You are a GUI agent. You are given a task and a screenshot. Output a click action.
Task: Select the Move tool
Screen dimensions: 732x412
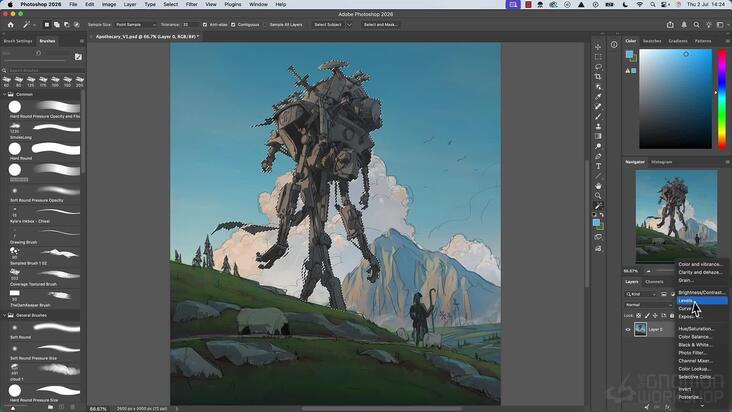click(x=598, y=47)
